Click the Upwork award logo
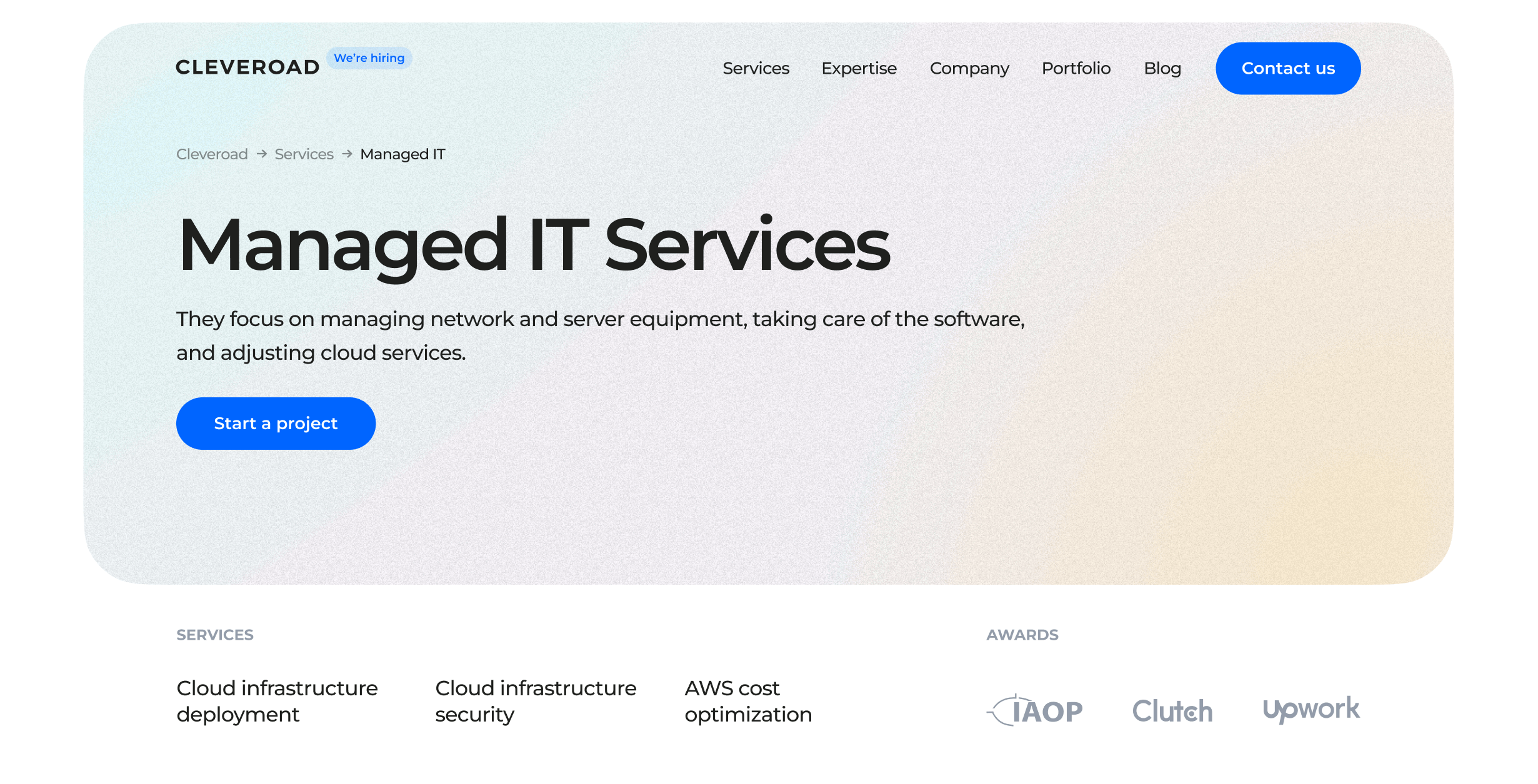Screen dimensions: 1538x784 click(x=1312, y=709)
